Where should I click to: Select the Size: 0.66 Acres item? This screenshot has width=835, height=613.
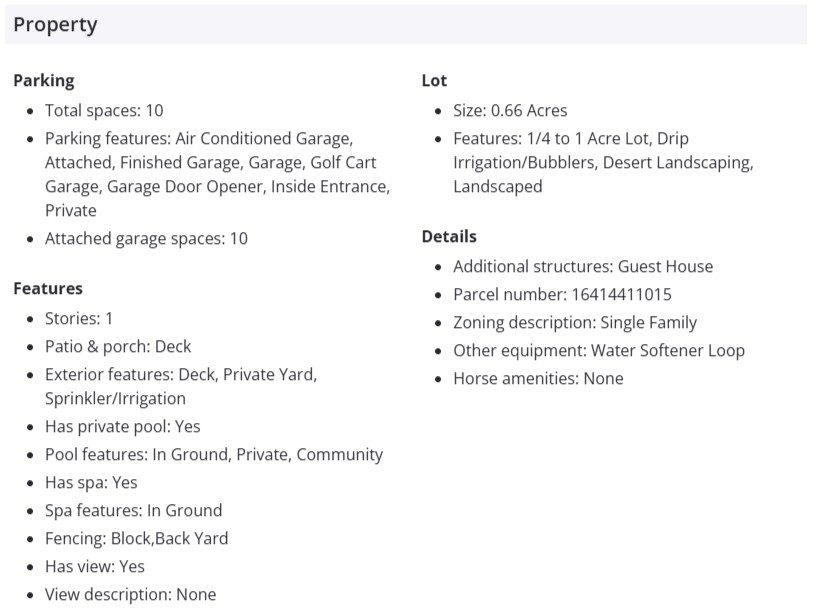click(510, 110)
